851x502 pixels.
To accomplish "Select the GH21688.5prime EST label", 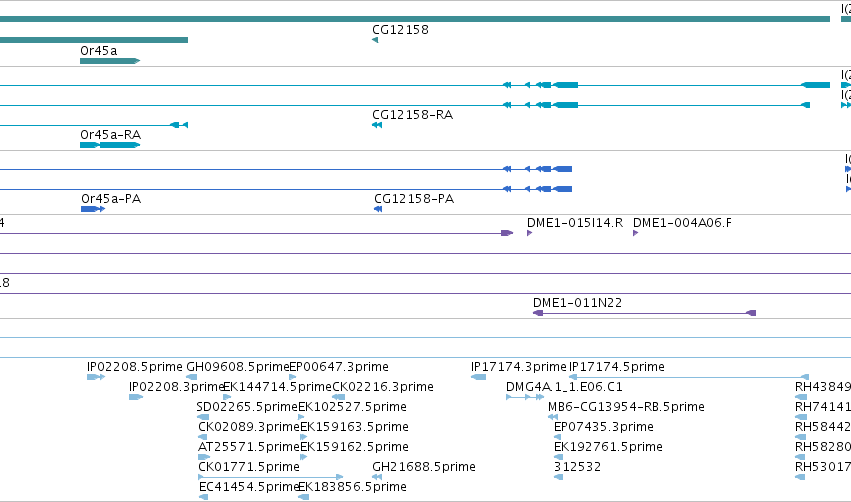I will click(x=424, y=467).
